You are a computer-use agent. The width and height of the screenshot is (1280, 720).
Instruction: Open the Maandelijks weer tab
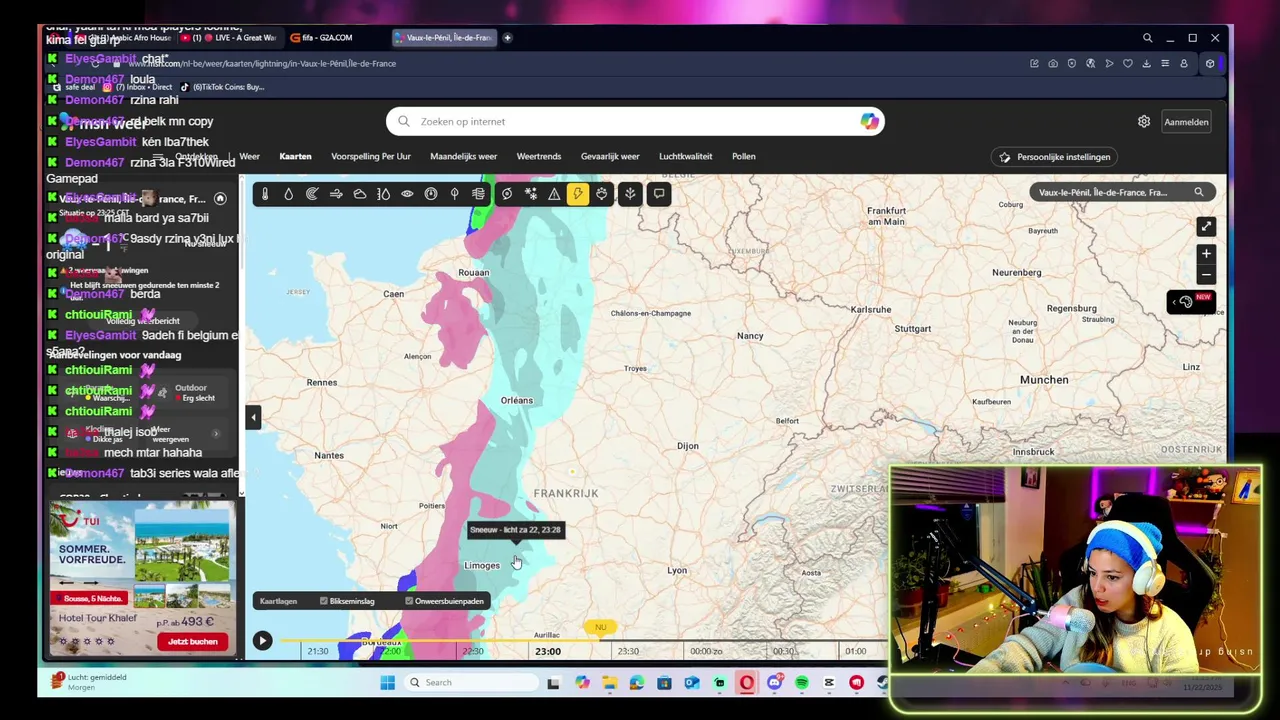[463, 156]
